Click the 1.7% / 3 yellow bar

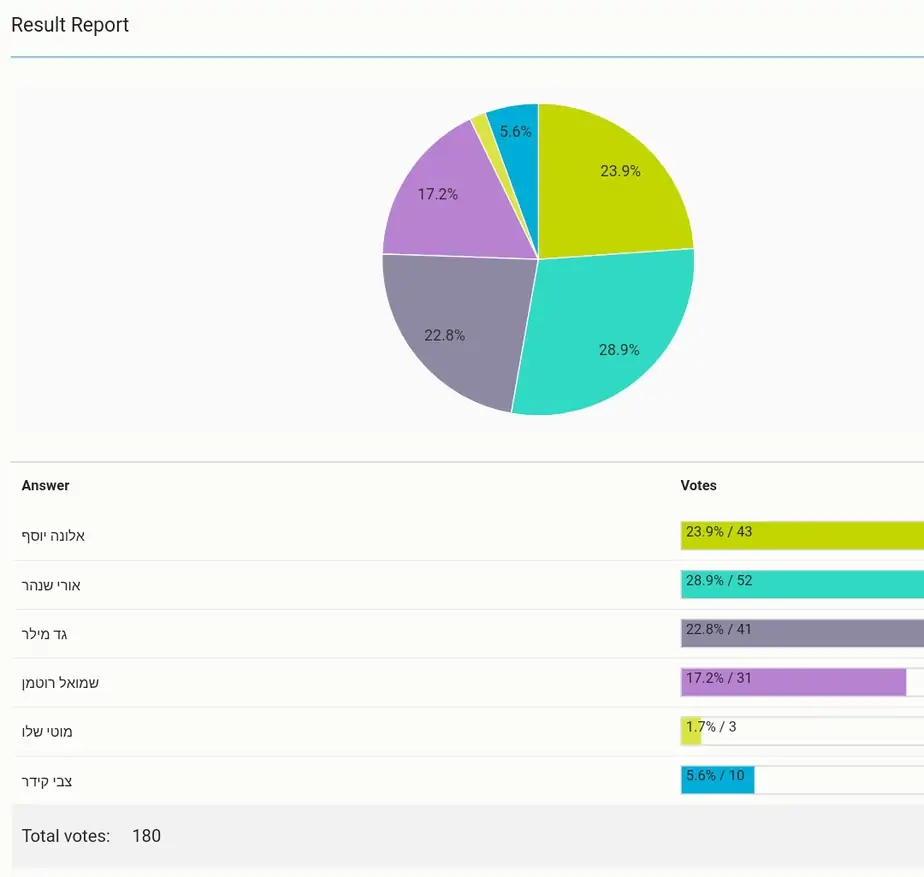point(691,731)
